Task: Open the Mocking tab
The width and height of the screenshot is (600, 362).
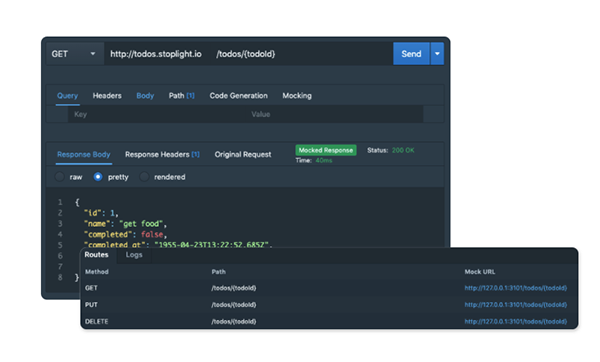Action: (297, 96)
